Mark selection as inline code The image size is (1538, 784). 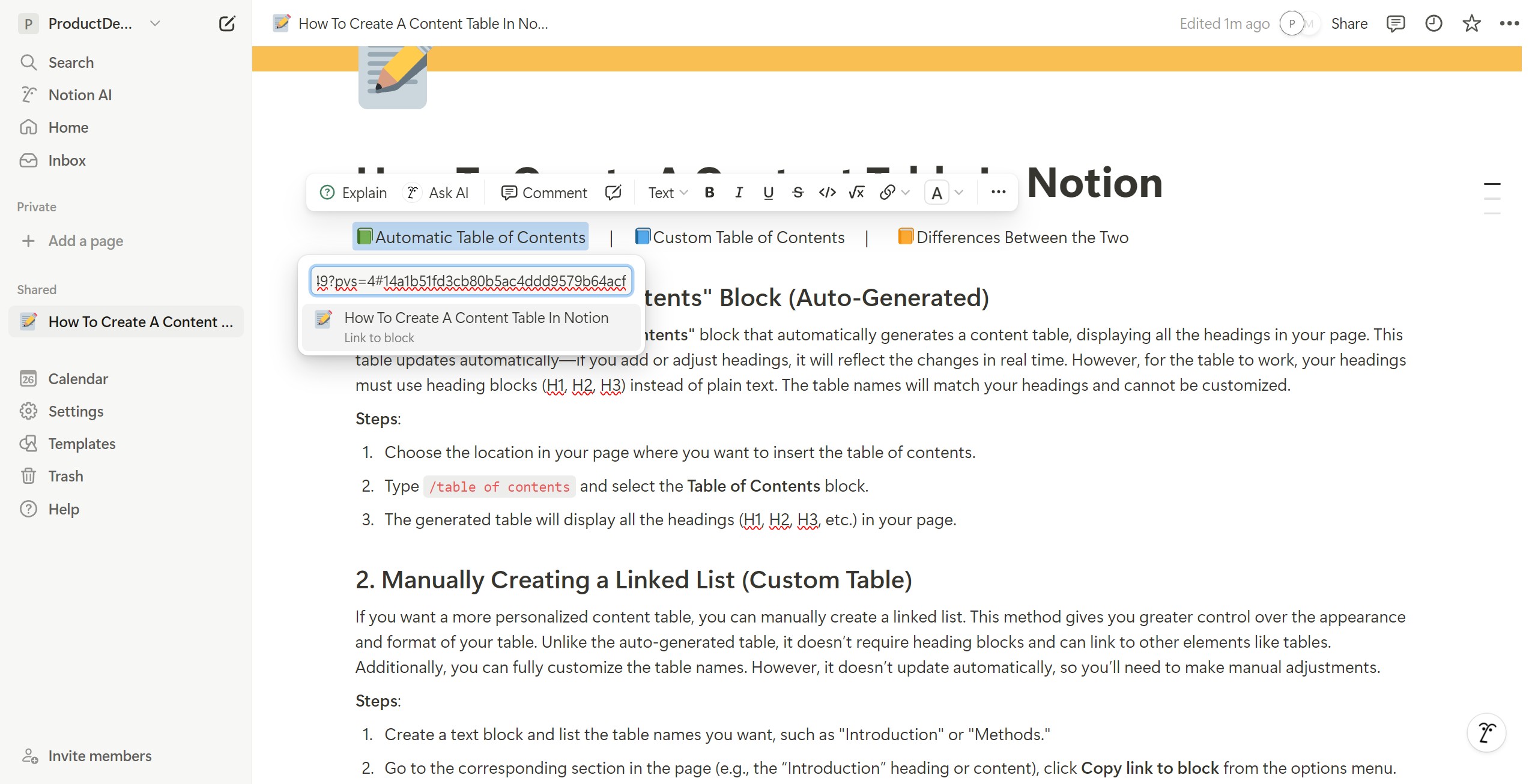[x=827, y=193]
